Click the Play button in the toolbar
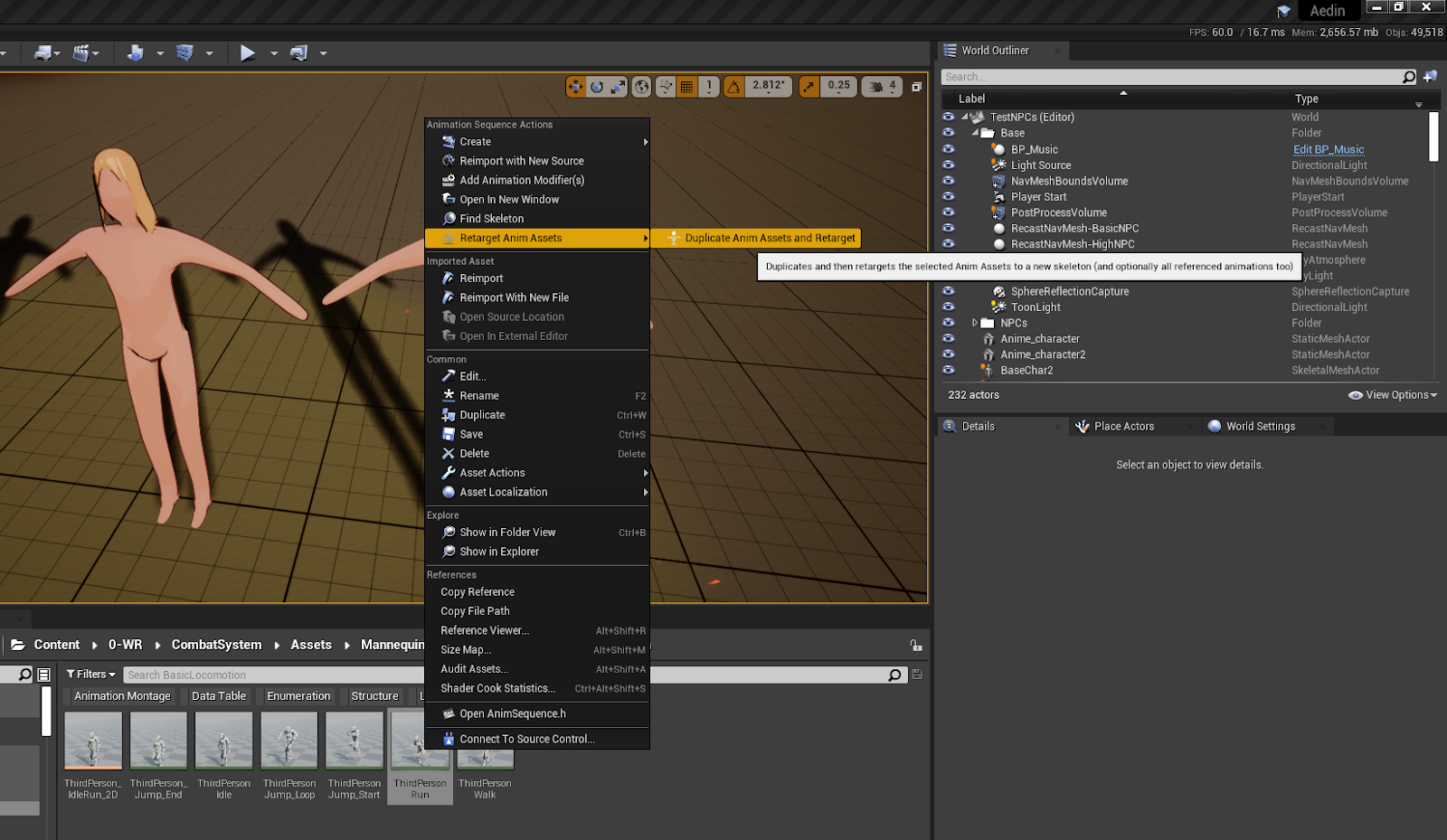This screenshot has width=1447, height=840. click(x=247, y=53)
